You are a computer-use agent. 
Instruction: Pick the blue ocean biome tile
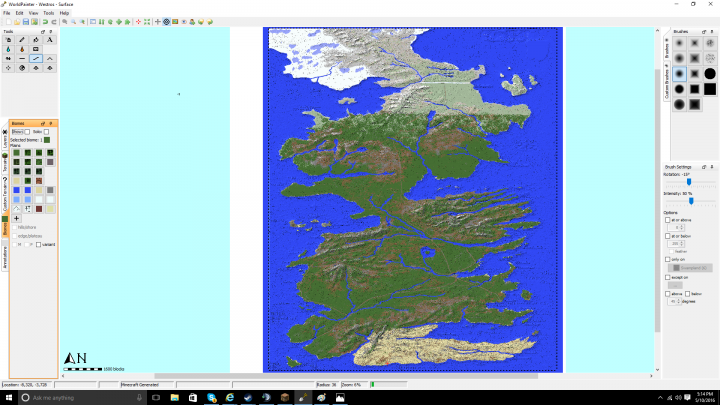(17, 189)
